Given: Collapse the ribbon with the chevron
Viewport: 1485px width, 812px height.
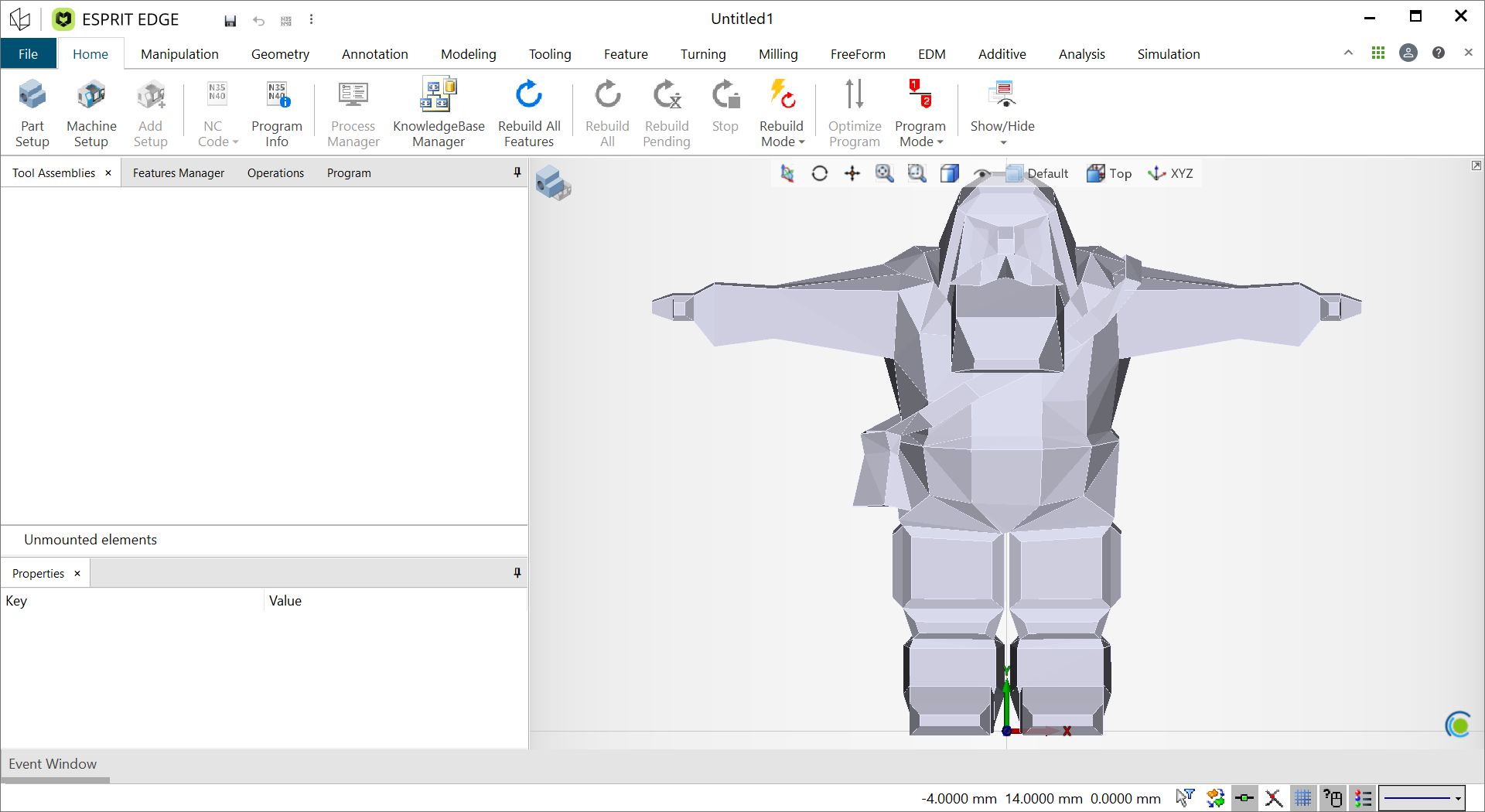Looking at the screenshot, I should click(1348, 53).
